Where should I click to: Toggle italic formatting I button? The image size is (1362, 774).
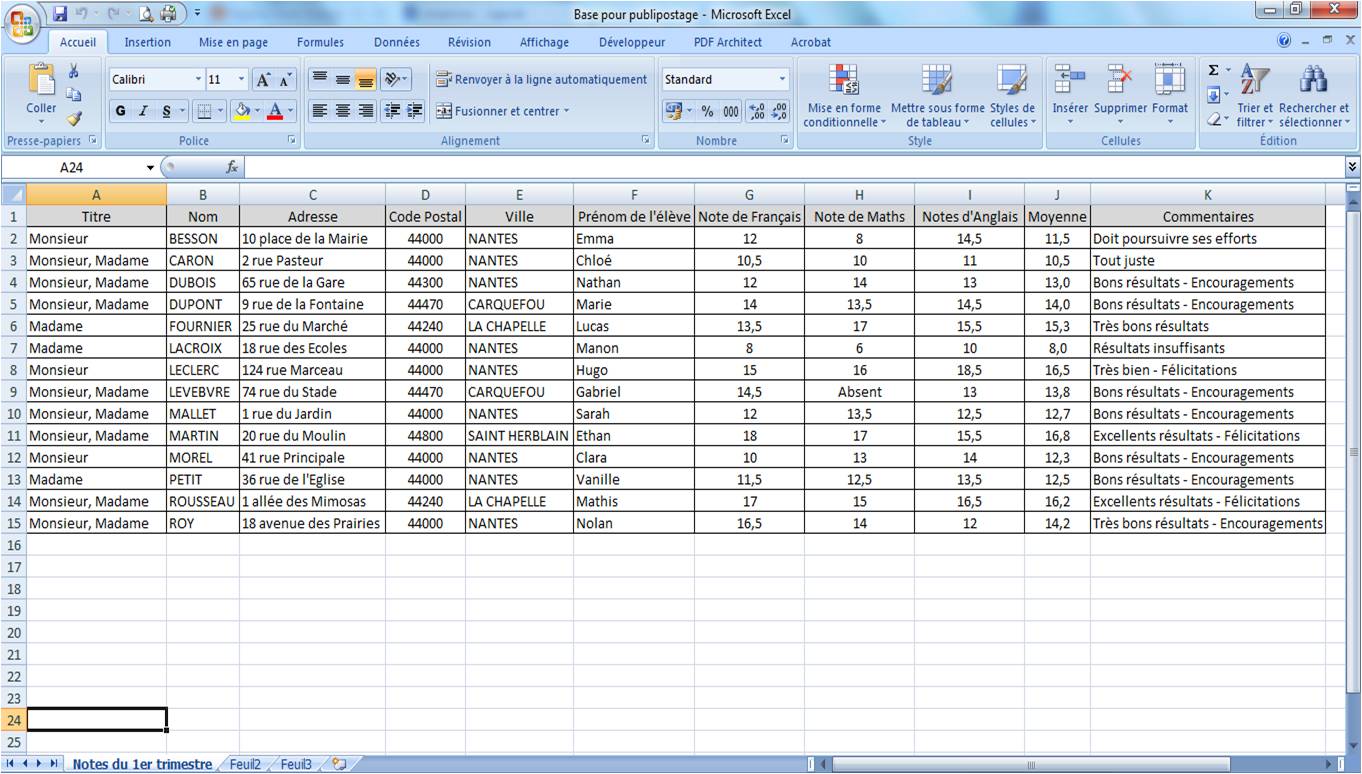pos(143,111)
